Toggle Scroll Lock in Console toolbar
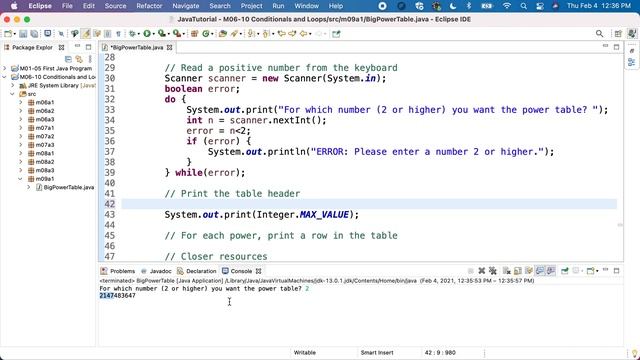Viewport: 640px width, 360px height. (x=518, y=271)
